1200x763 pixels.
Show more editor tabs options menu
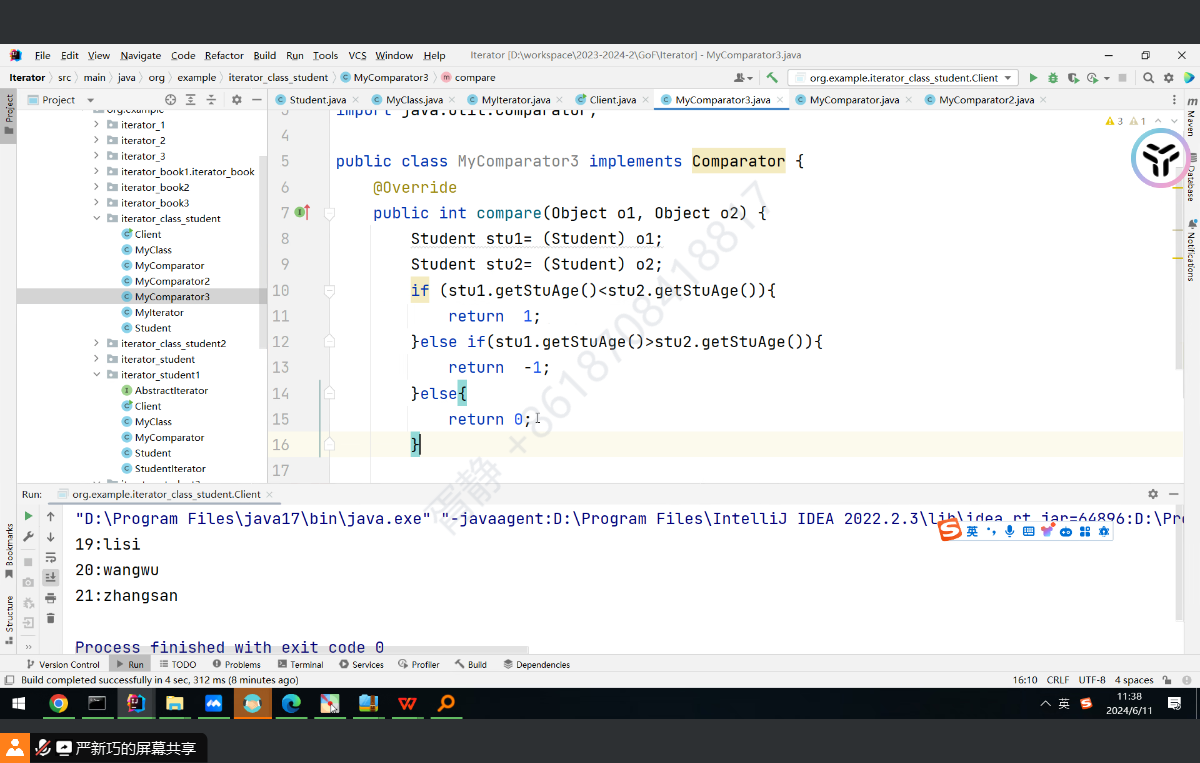point(1172,99)
